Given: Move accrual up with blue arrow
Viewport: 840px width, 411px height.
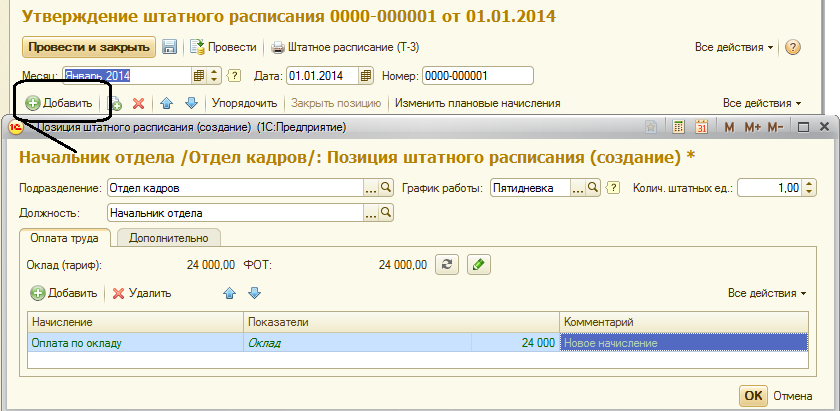Looking at the screenshot, I should [229, 293].
